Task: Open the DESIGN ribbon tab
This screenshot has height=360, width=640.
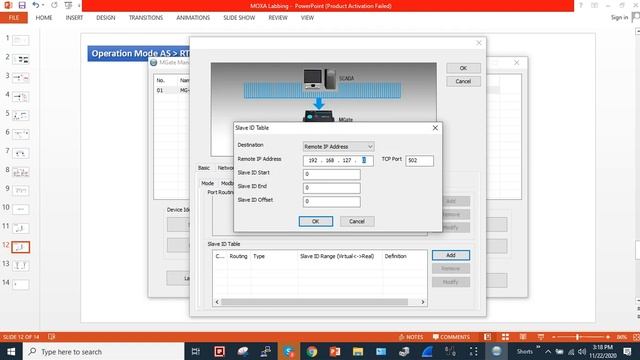Action: click(x=106, y=18)
